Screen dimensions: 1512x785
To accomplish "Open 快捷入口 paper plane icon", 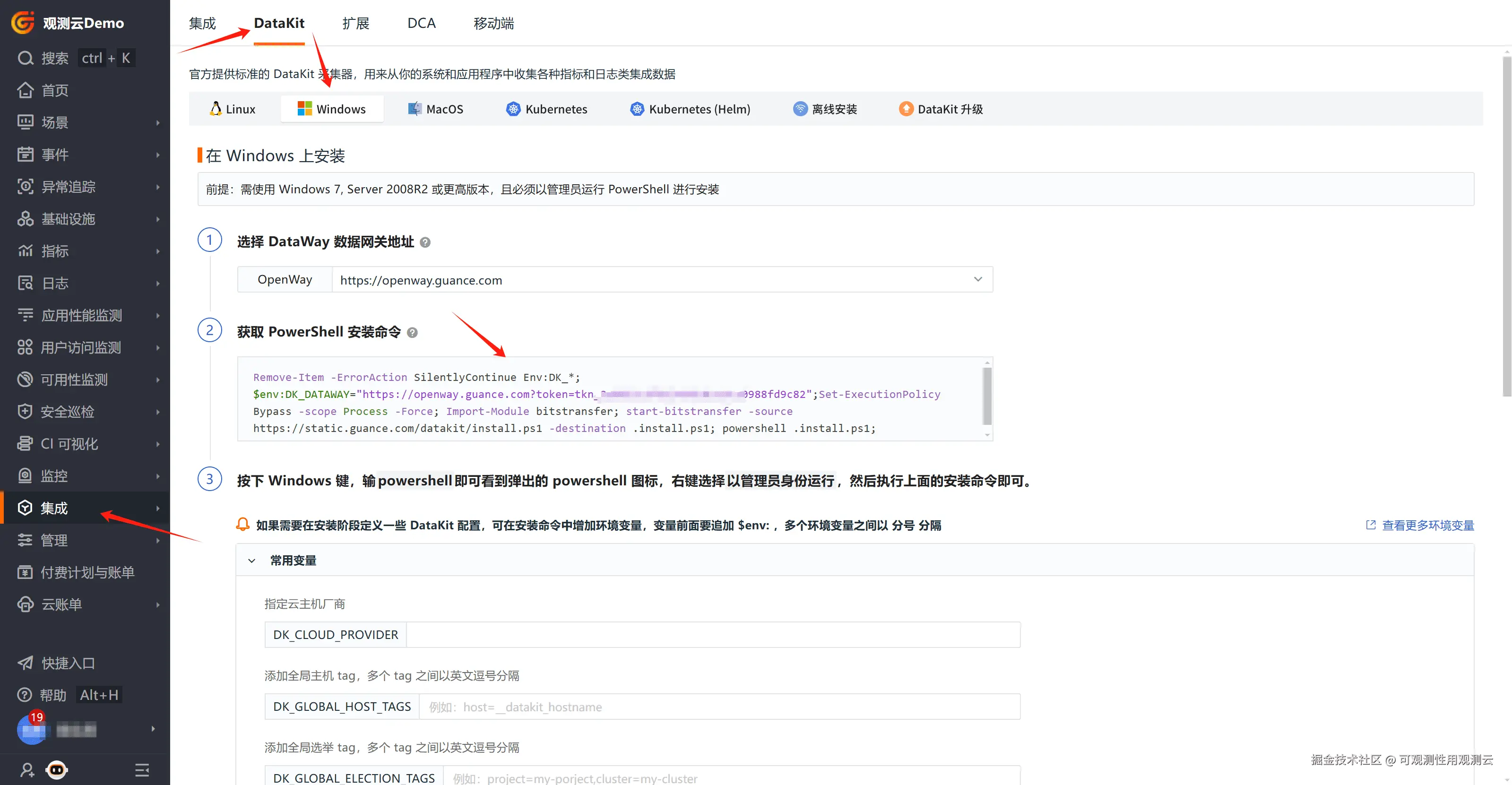I will [x=25, y=663].
